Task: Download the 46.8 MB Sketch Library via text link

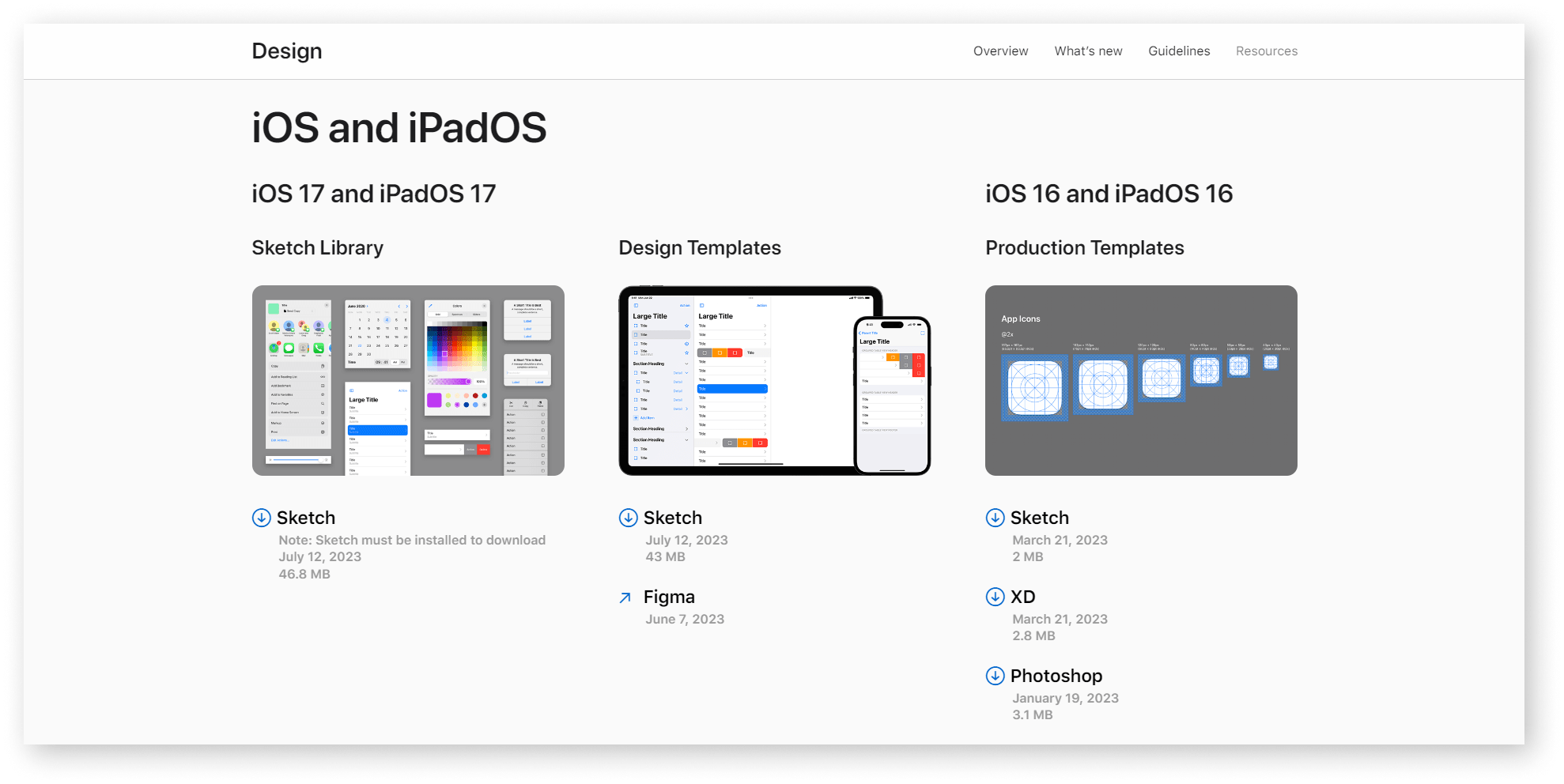Action: click(306, 518)
